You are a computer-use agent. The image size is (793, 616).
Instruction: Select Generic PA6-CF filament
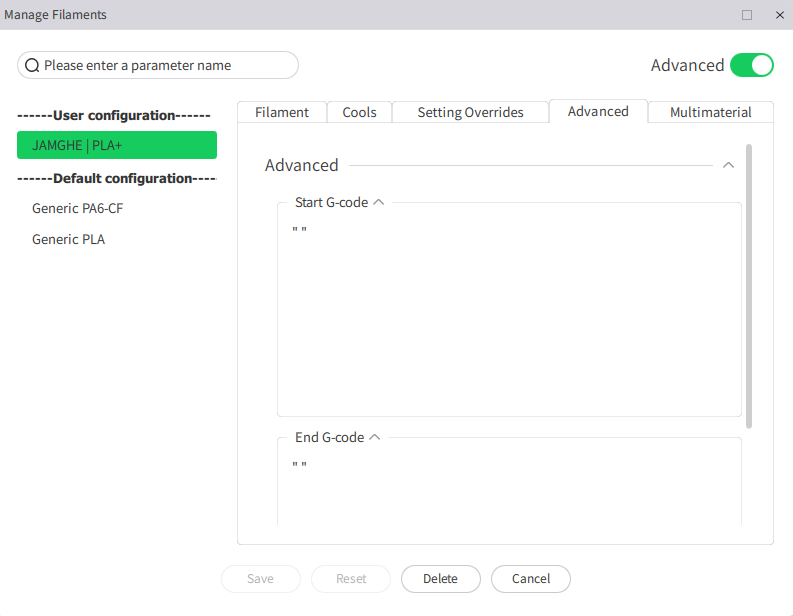pyautogui.click(x=77, y=208)
